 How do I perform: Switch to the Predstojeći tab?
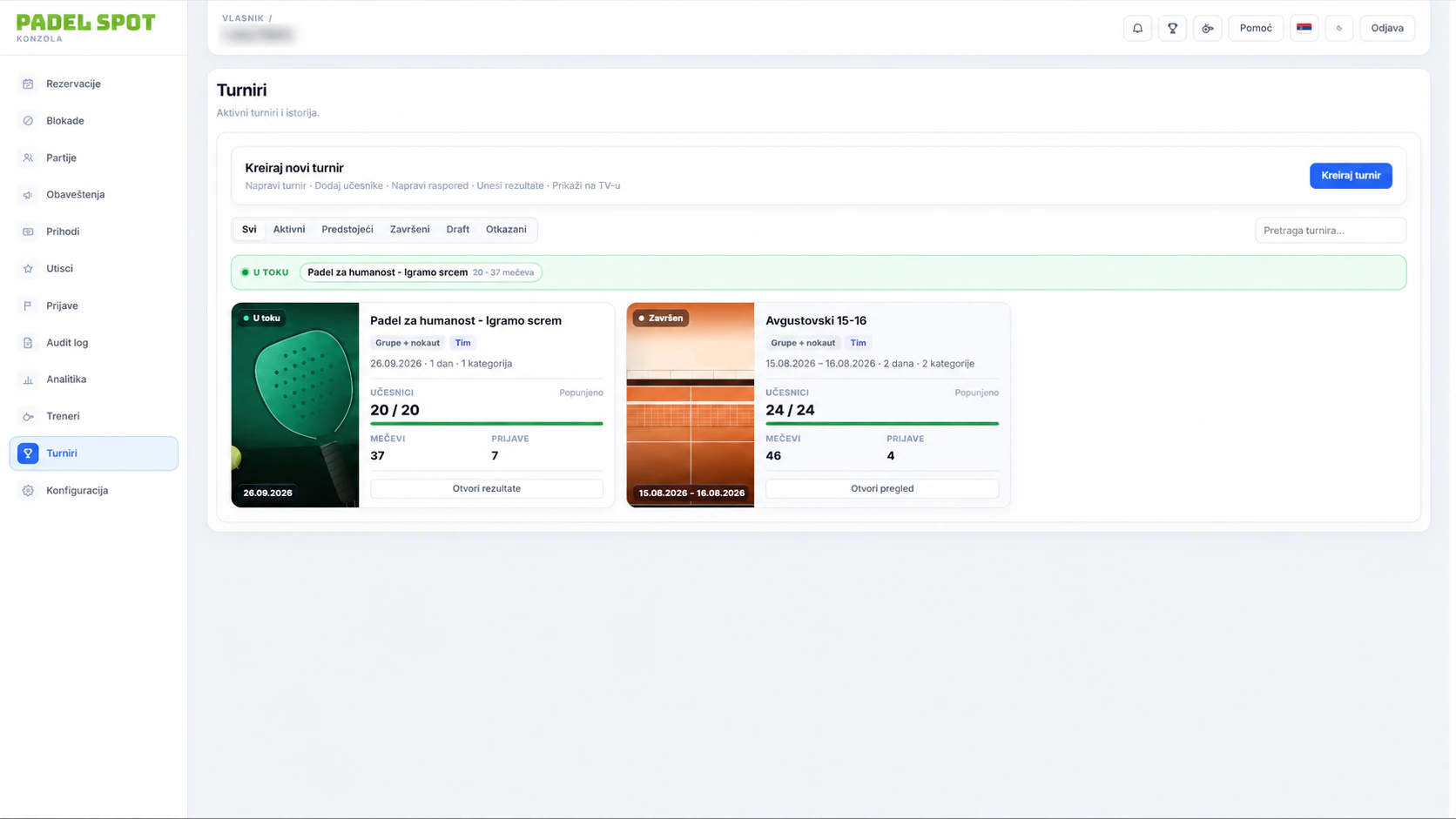click(x=347, y=230)
